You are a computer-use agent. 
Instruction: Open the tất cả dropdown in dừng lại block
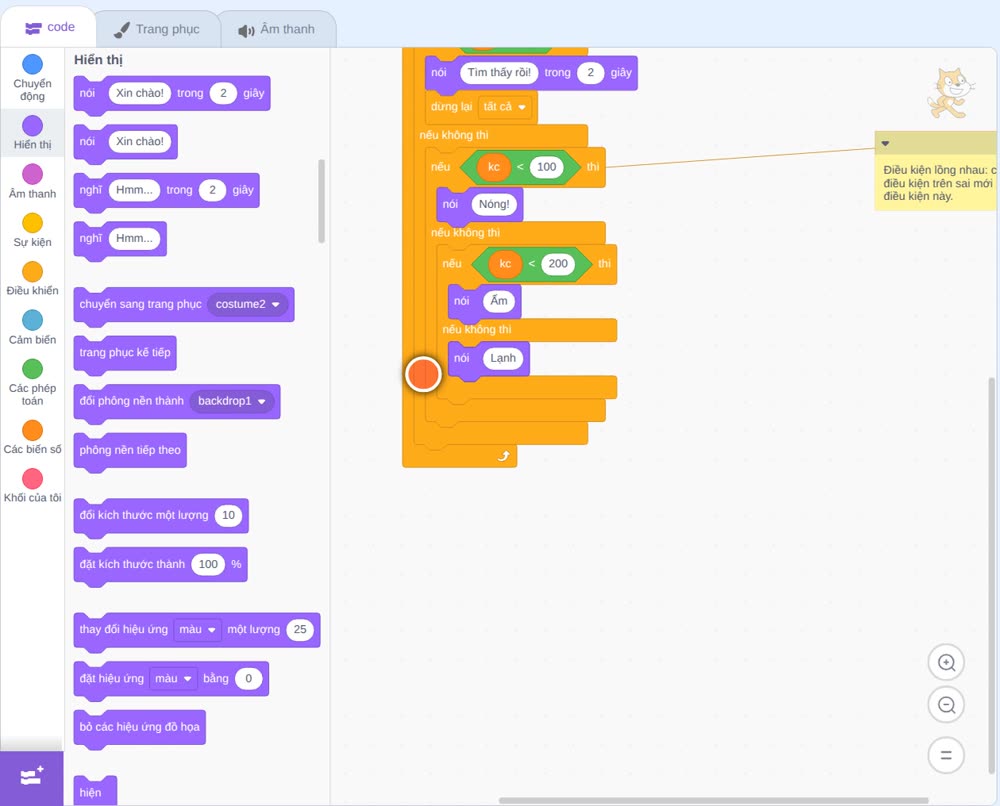tap(504, 106)
